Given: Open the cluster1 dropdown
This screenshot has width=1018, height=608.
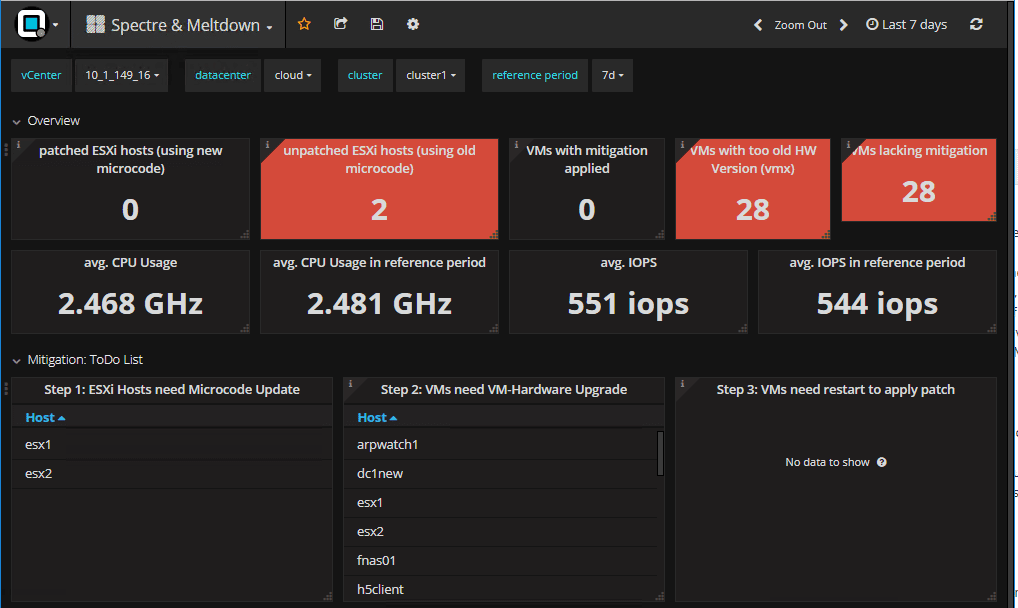Looking at the screenshot, I should [430, 75].
